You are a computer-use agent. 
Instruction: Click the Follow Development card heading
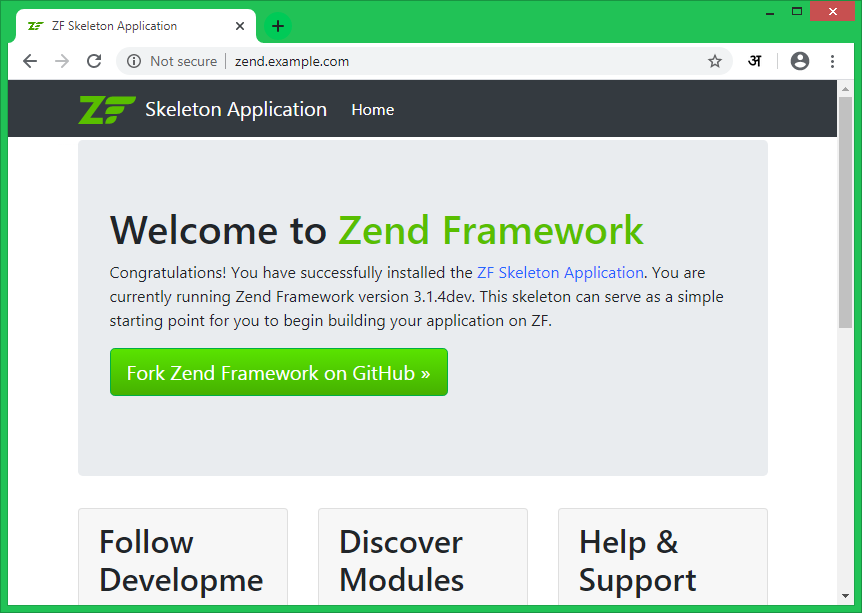(181, 561)
